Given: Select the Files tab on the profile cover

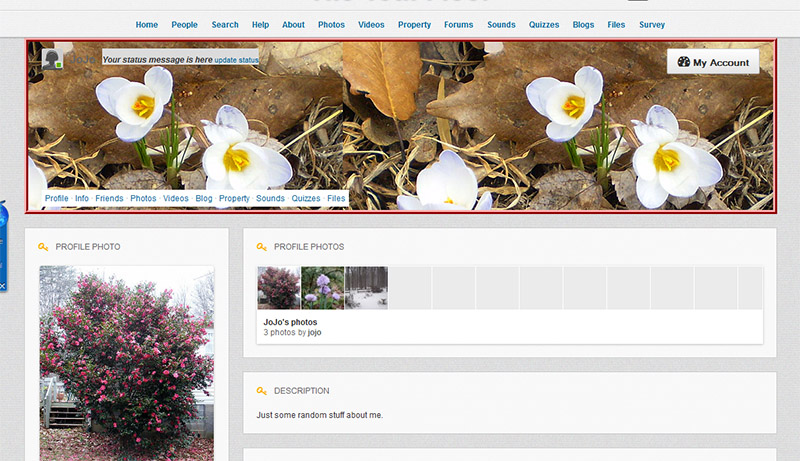Looking at the screenshot, I should click(x=336, y=199).
